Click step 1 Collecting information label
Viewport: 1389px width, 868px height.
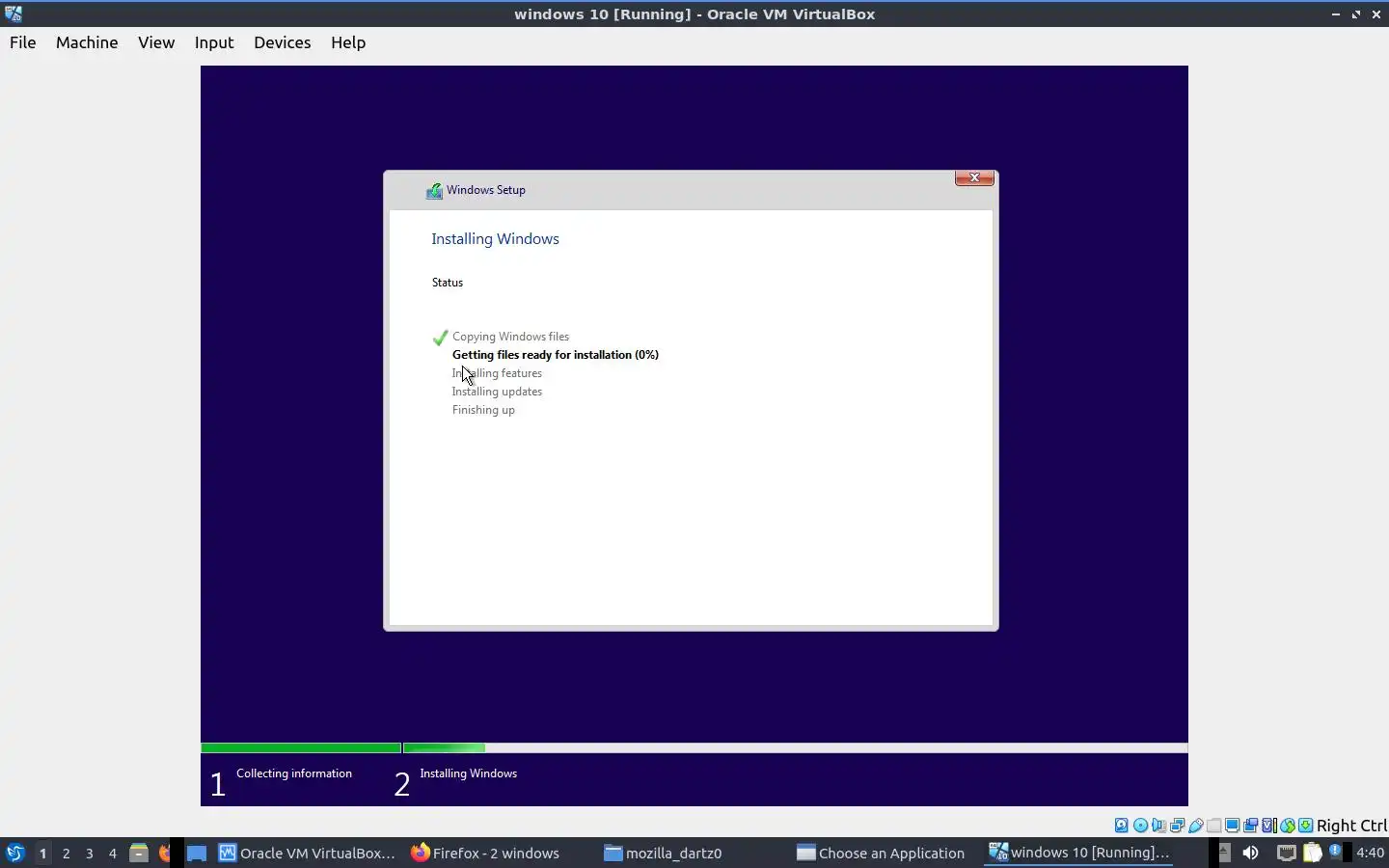pos(294,773)
